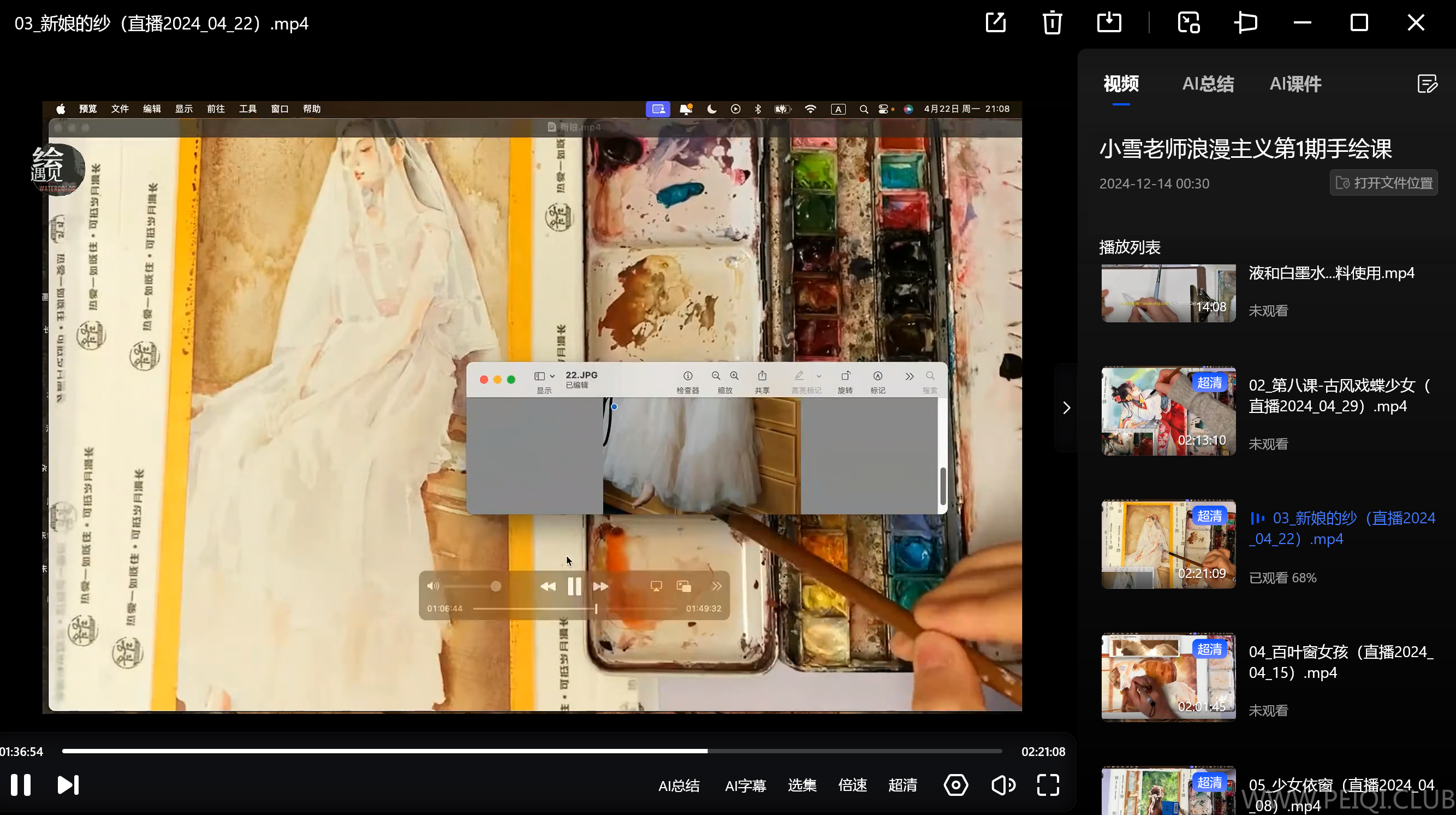Switch to the AI总结 tab
Image resolution: width=1456 pixels, height=815 pixels.
click(1208, 84)
